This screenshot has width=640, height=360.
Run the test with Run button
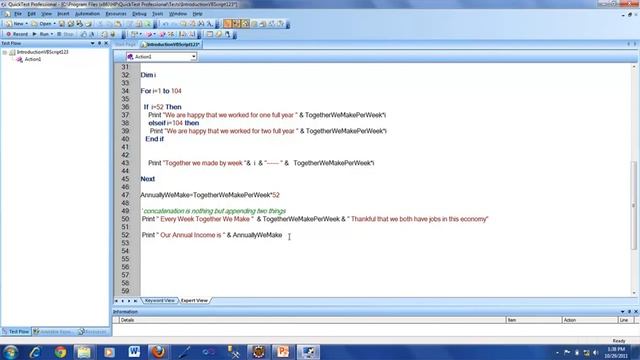pos(41,34)
